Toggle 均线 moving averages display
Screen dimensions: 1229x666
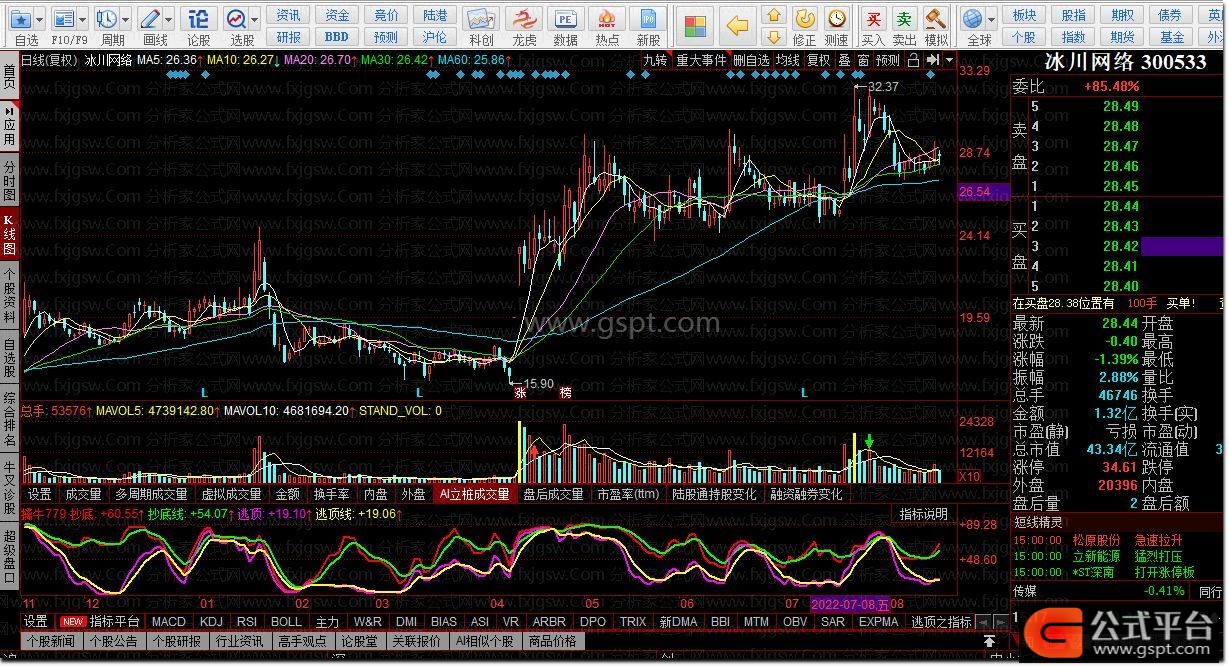pyautogui.click(x=788, y=60)
